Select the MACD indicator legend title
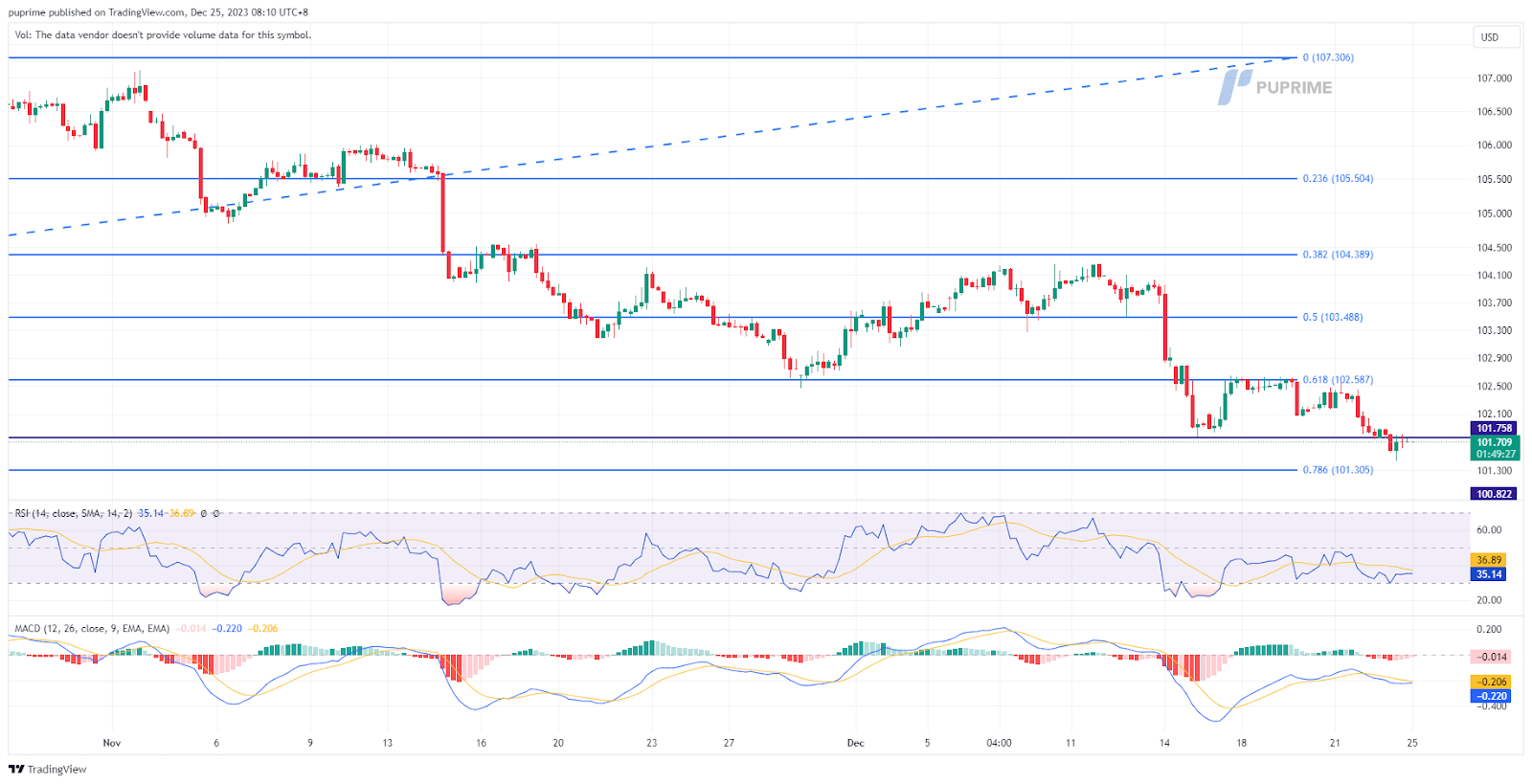The width and height of the screenshot is (1532, 784). tap(92, 628)
